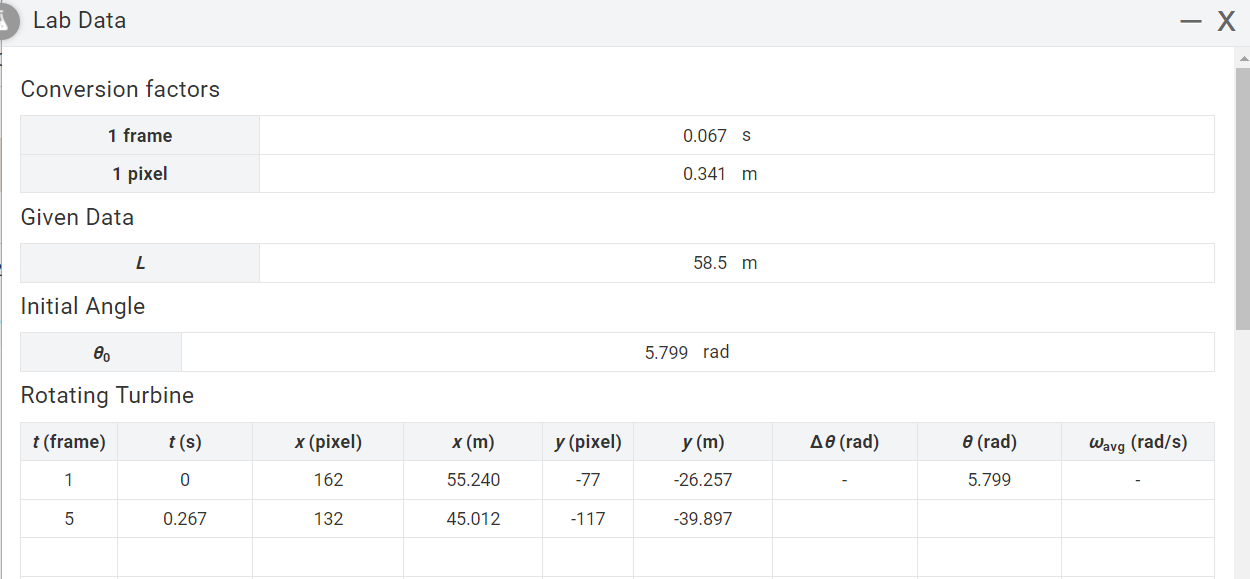This screenshot has width=1250, height=579.
Task: Click the ω avg (rad/s) column header
Action: pos(1136,441)
